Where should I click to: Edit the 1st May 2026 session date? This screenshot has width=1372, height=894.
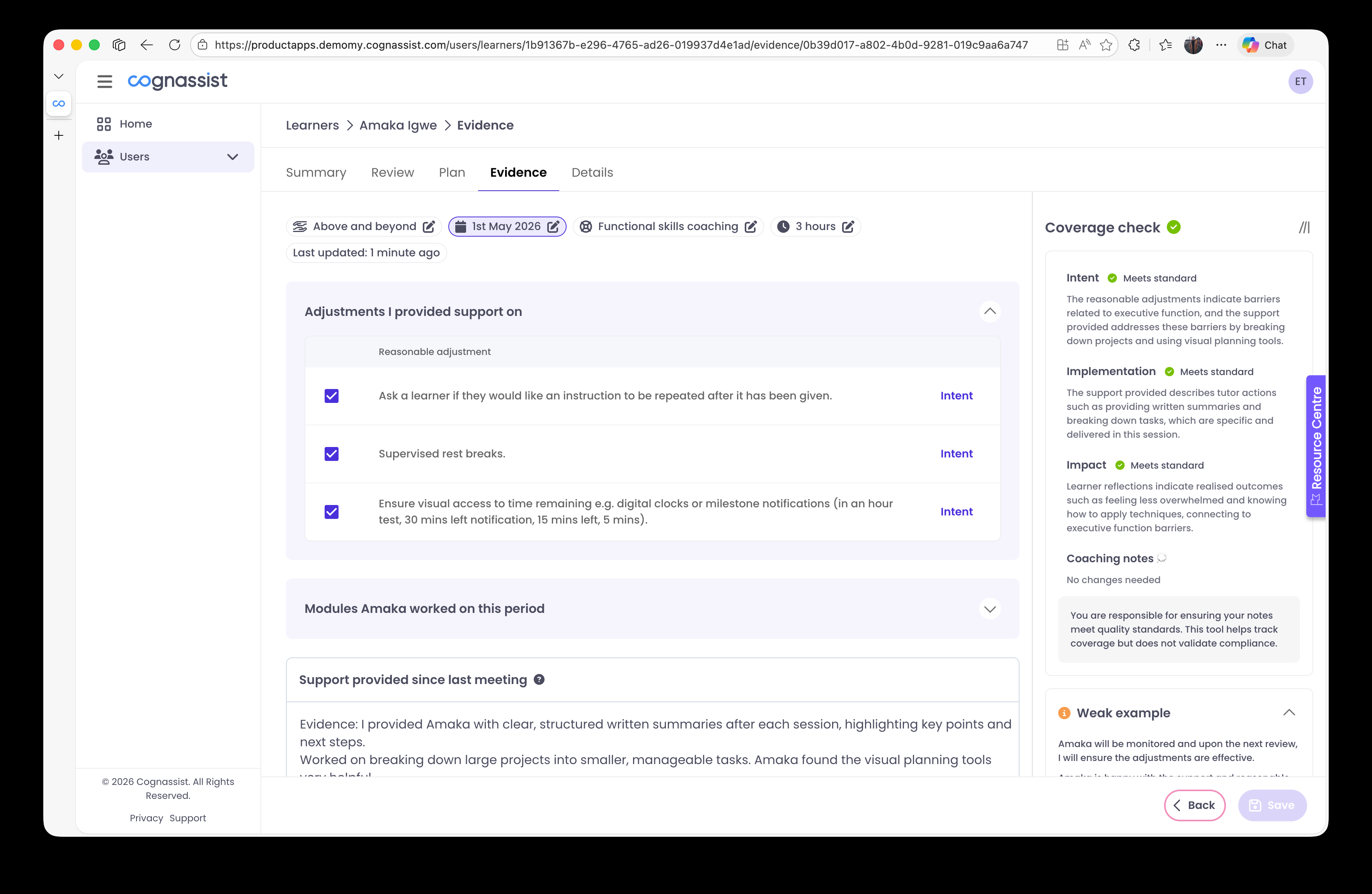[554, 226]
